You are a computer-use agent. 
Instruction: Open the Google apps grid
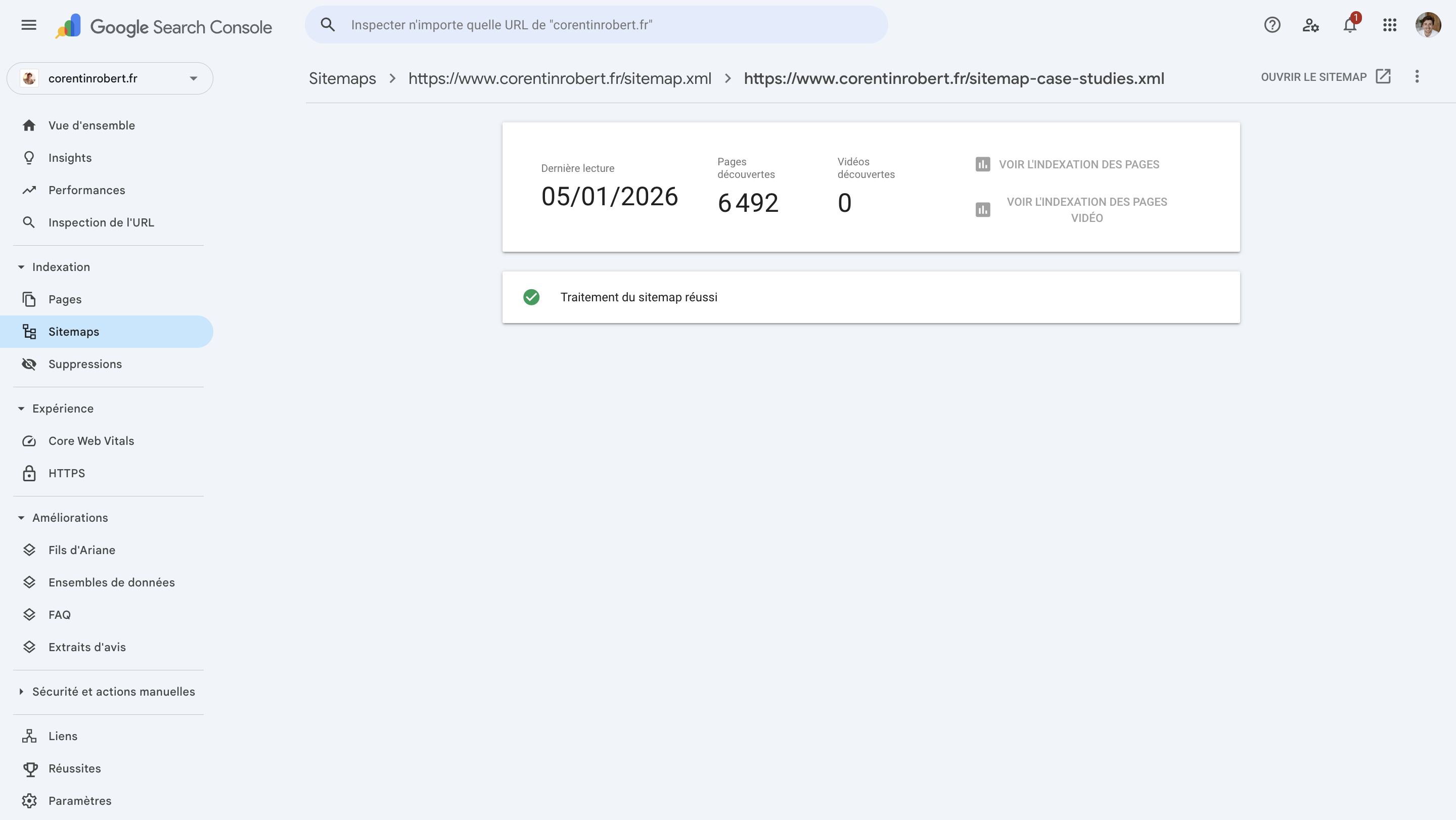[1389, 25]
